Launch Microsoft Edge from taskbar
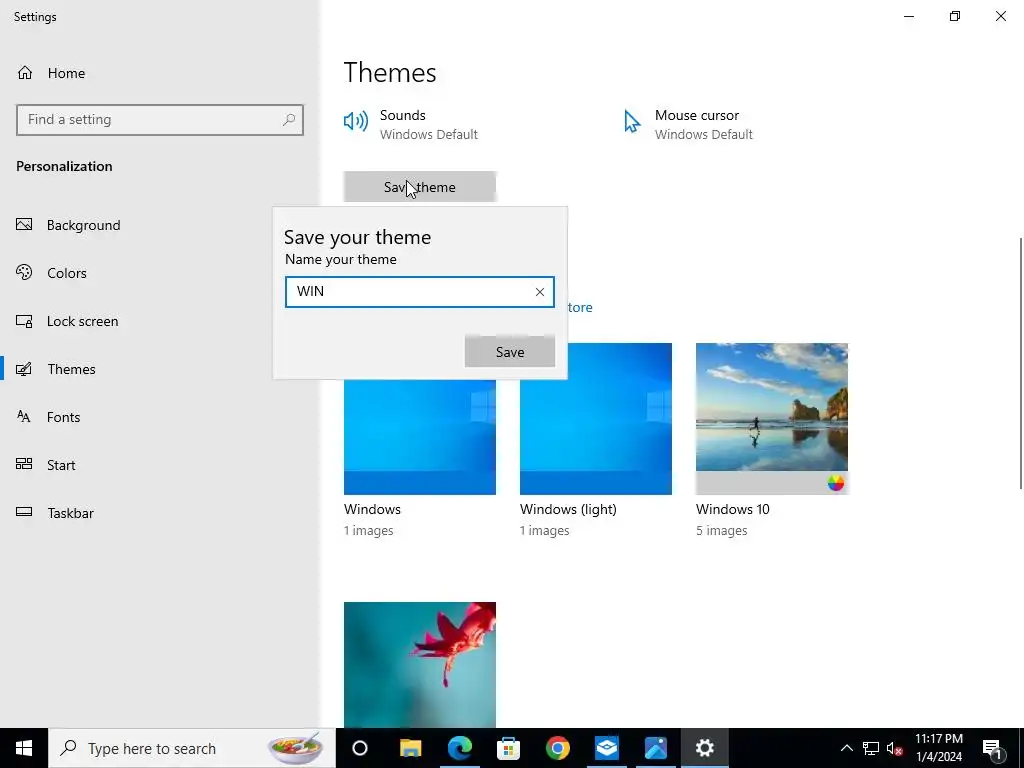1024x768 pixels. click(460, 748)
